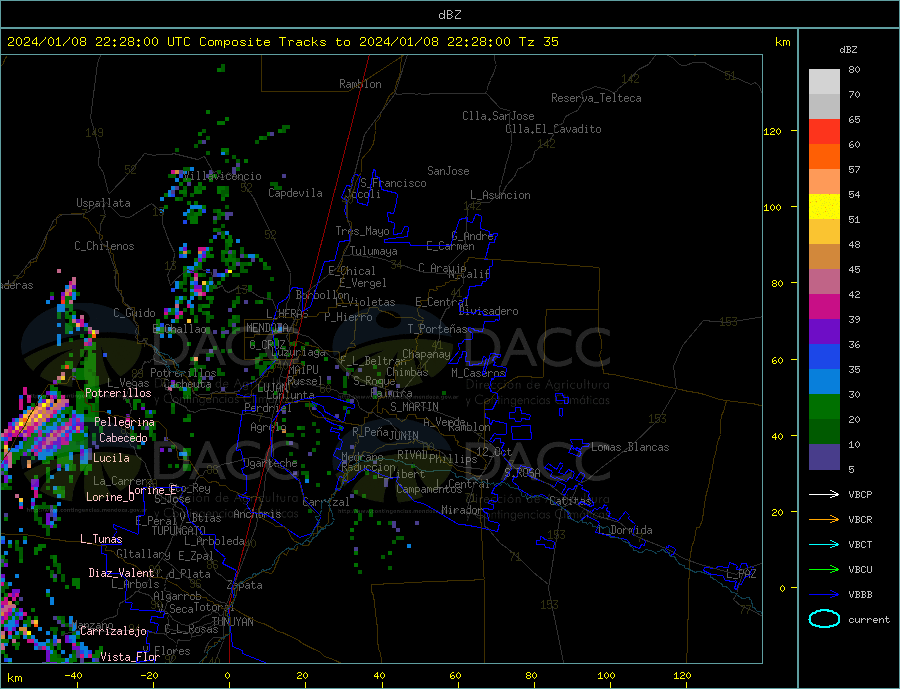Image resolution: width=900 pixels, height=689 pixels.
Task: Click the '80' value on the dBZ scale
Action: click(x=854, y=69)
